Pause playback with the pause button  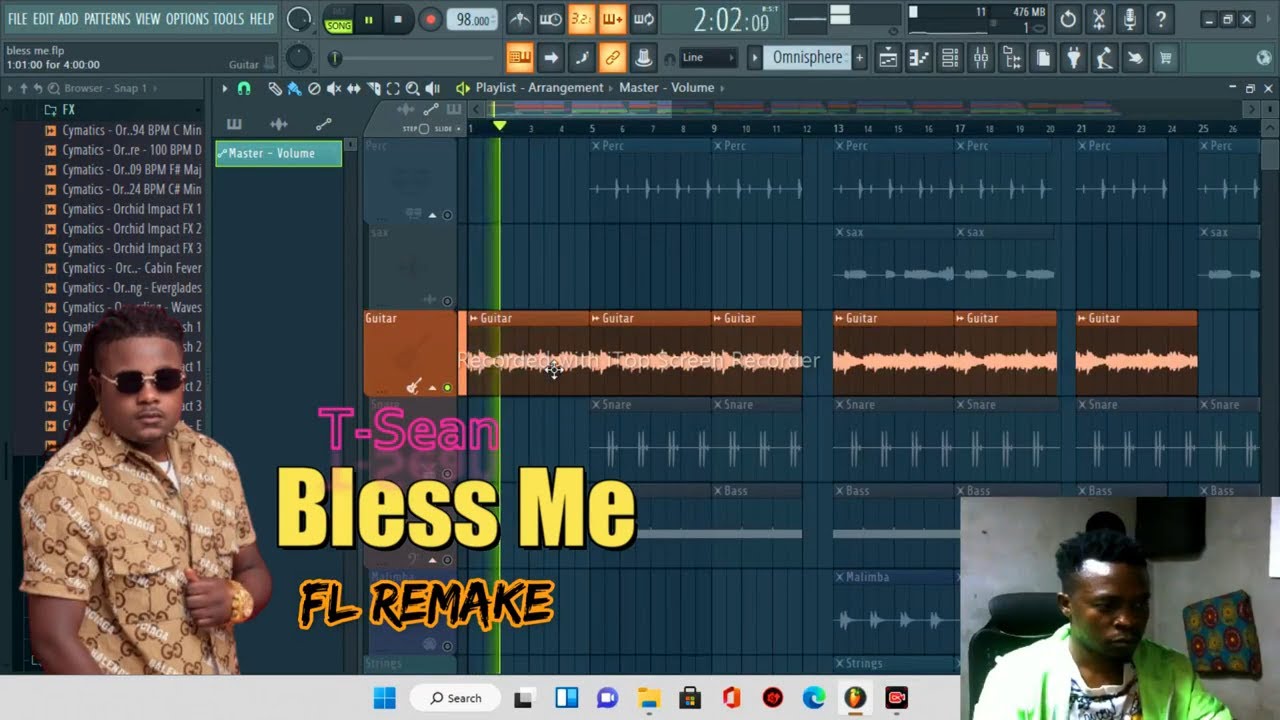(368, 19)
